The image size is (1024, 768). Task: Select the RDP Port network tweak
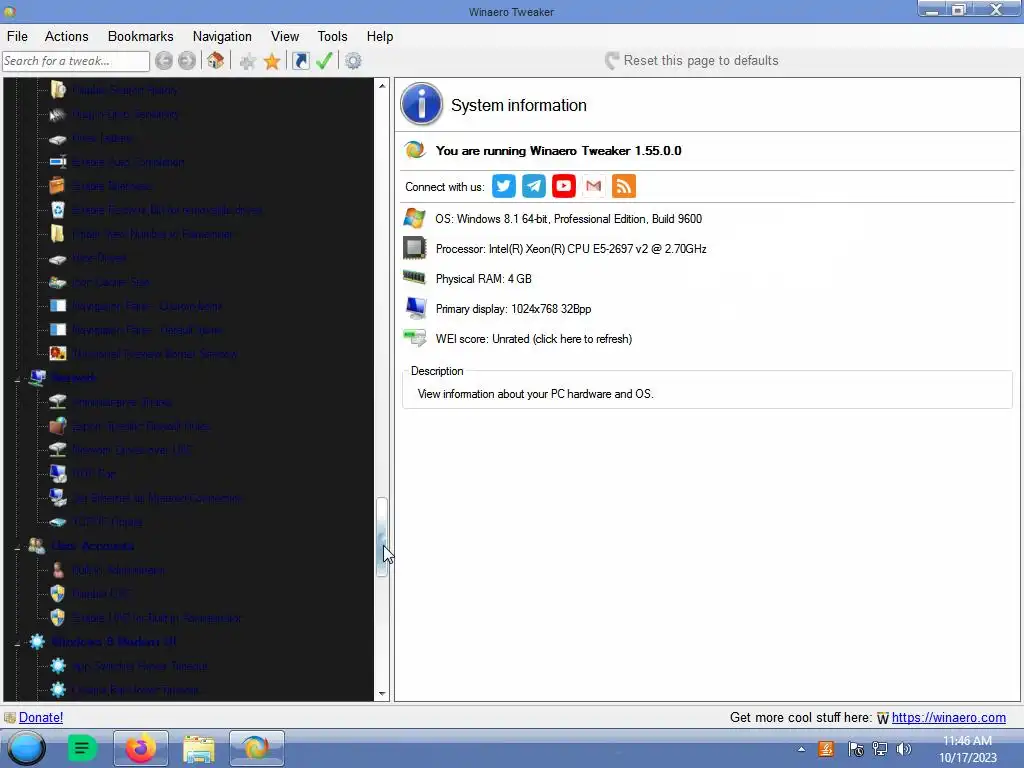tap(93, 474)
